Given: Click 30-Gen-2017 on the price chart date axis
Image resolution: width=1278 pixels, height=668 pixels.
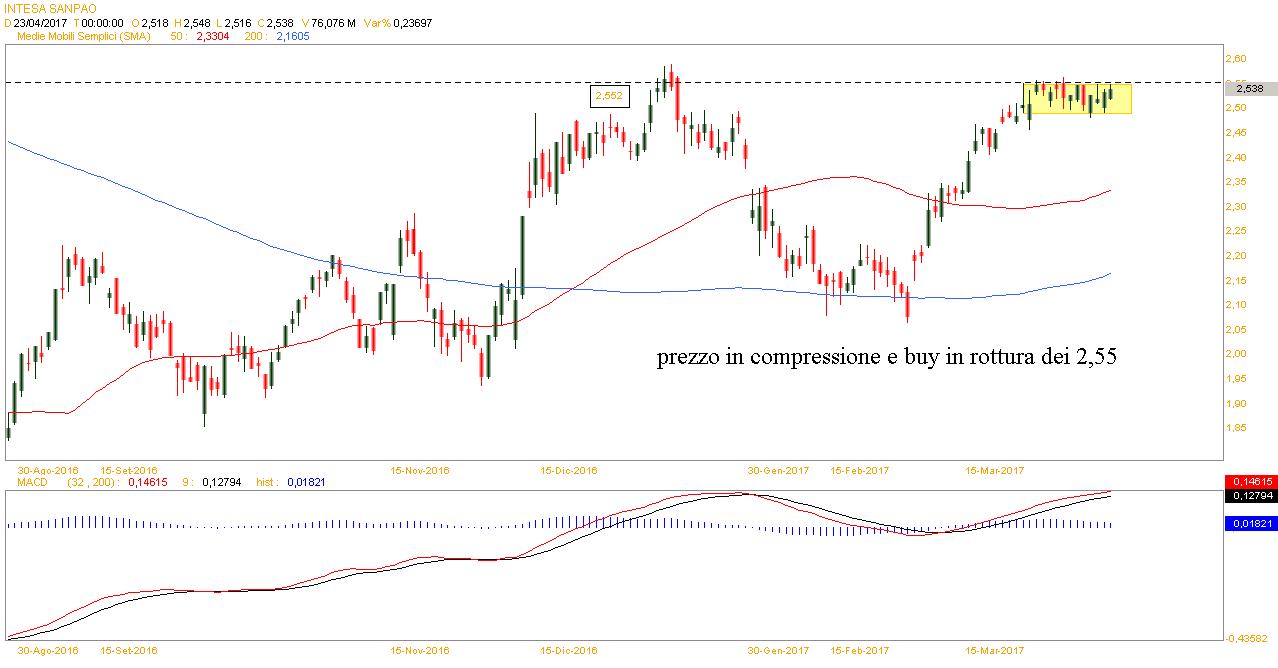Looking at the screenshot, I should (779, 469).
